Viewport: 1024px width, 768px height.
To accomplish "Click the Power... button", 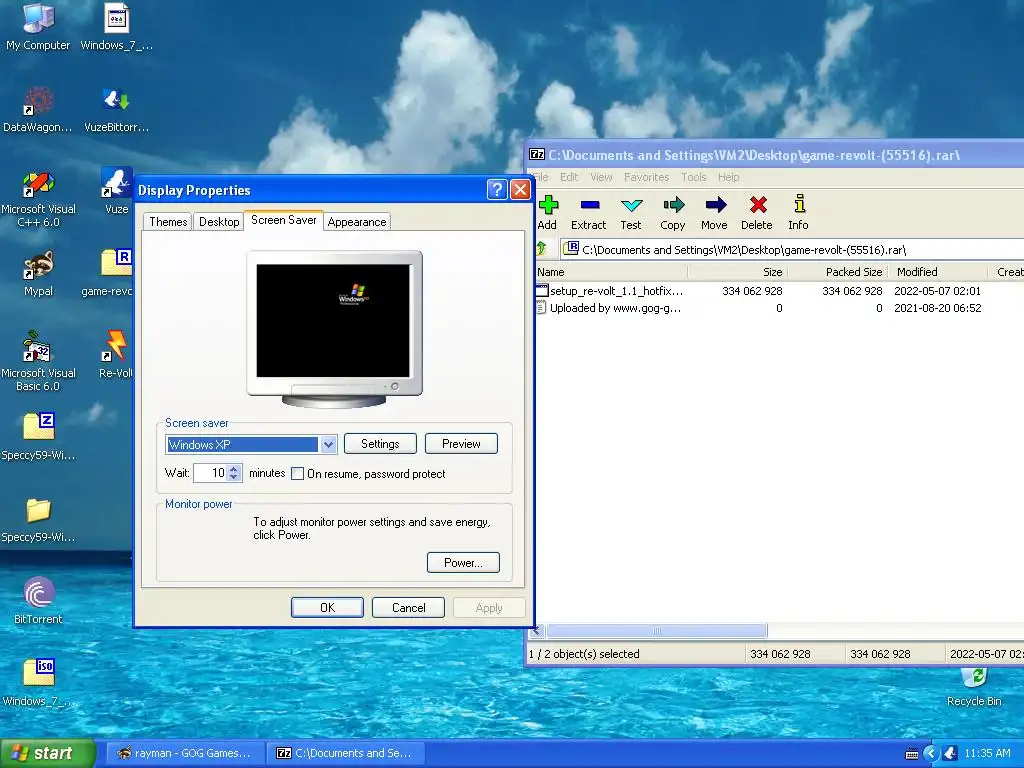I will point(463,562).
